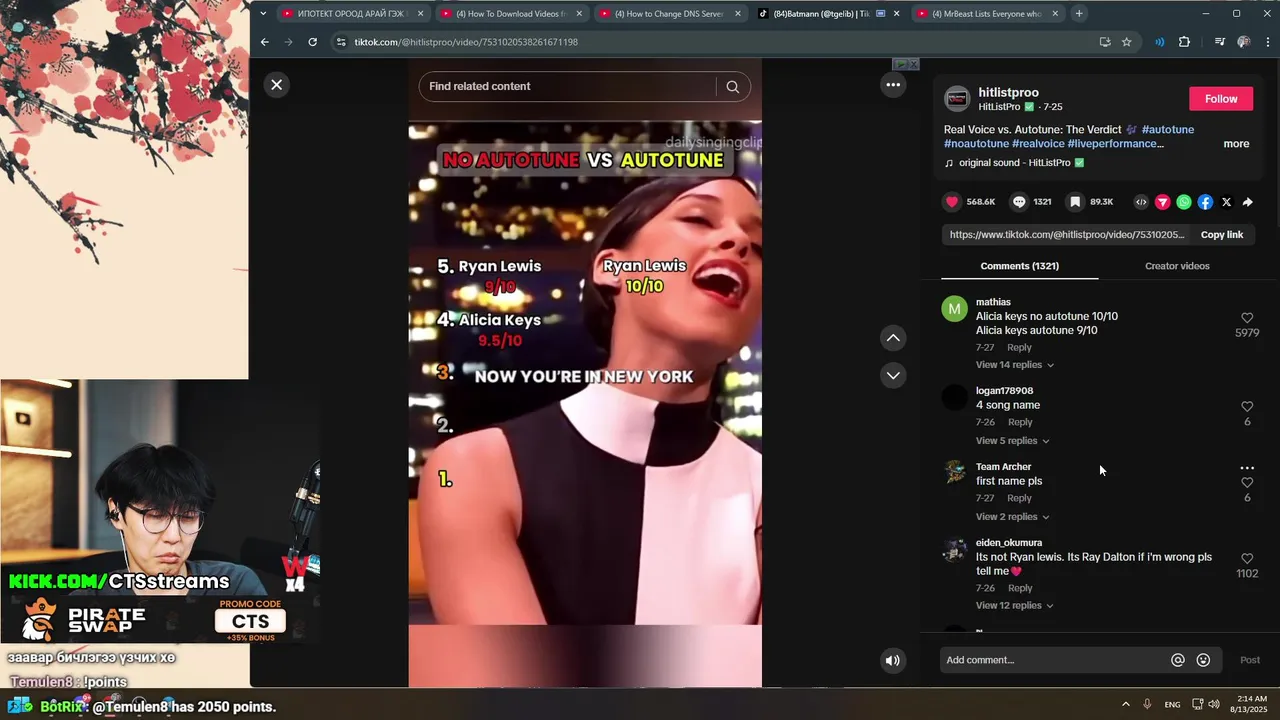Reply to Team Archer's comment
The width and height of the screenshot is (1280, 720).
click(x=1019, y=498)
